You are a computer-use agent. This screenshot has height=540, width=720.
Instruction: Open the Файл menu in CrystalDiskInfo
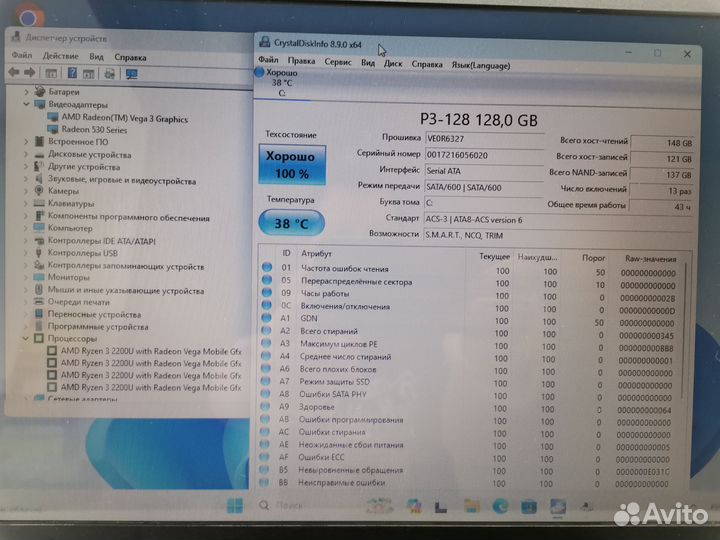click(268, 60)
